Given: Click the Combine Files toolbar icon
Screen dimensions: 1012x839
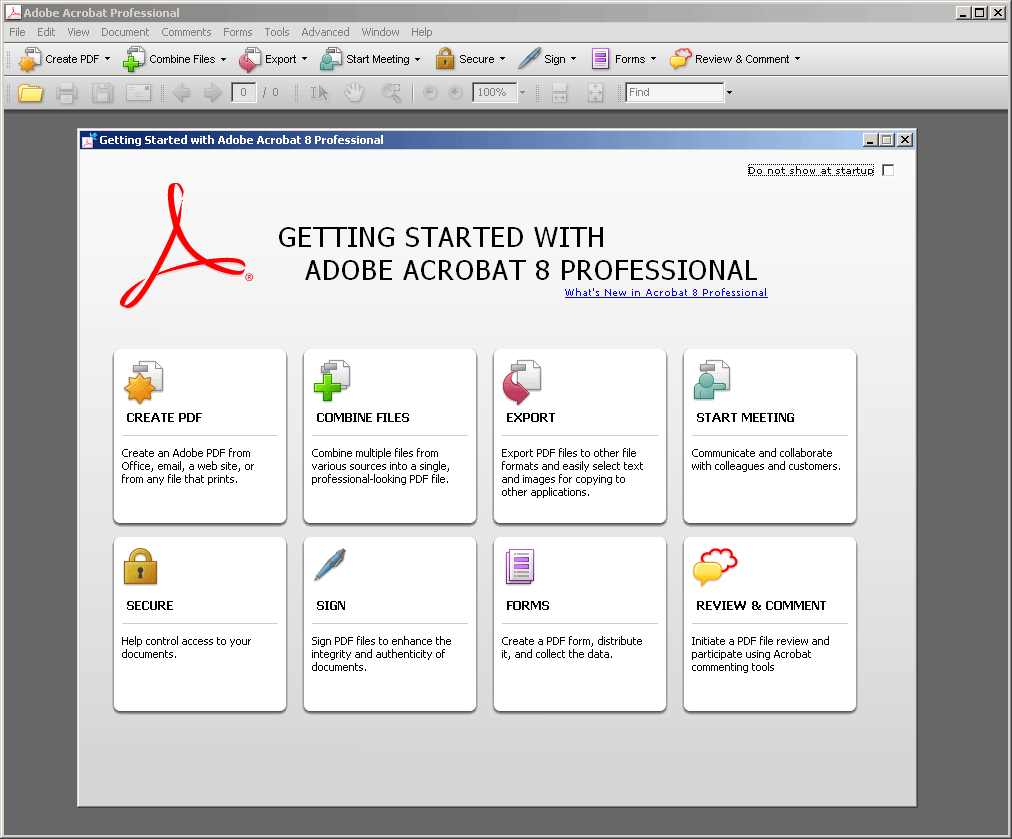Looking at the screenshot, I should coord(134,59).
